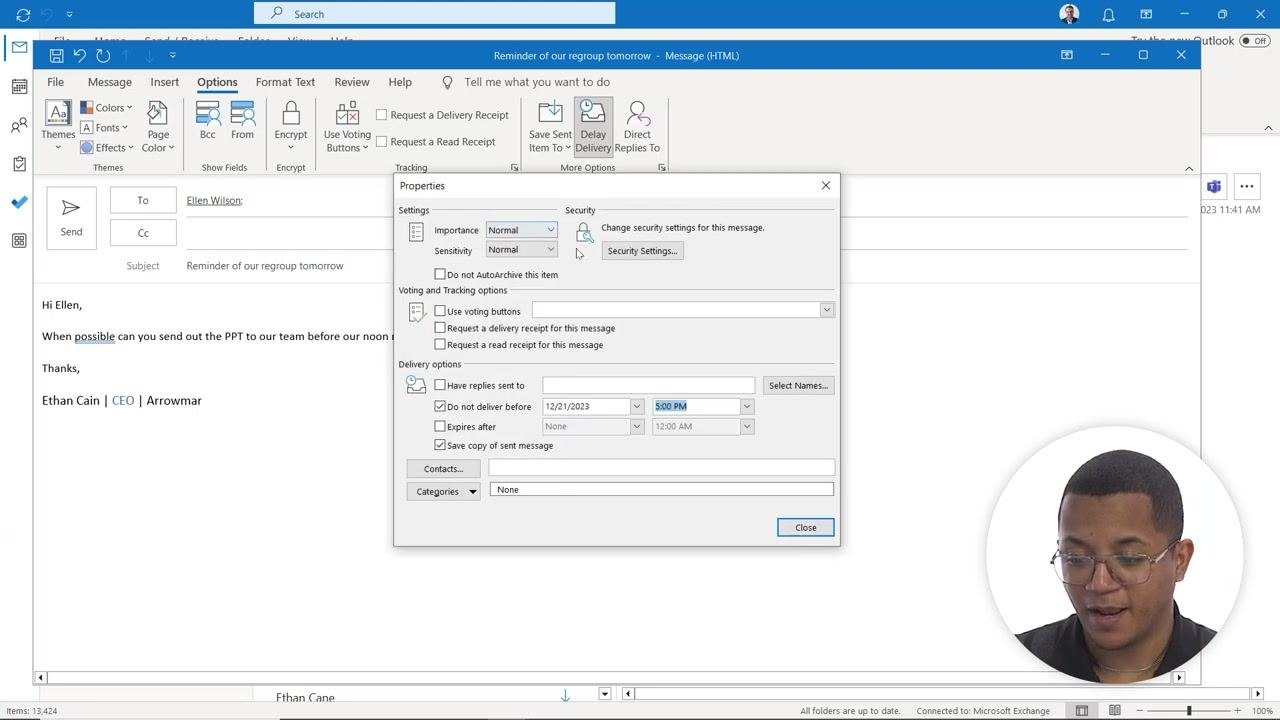Viewport: 1280px width, 720px height.
Task: Switch to the Insert tab
Action: click(x=165, y=82)
